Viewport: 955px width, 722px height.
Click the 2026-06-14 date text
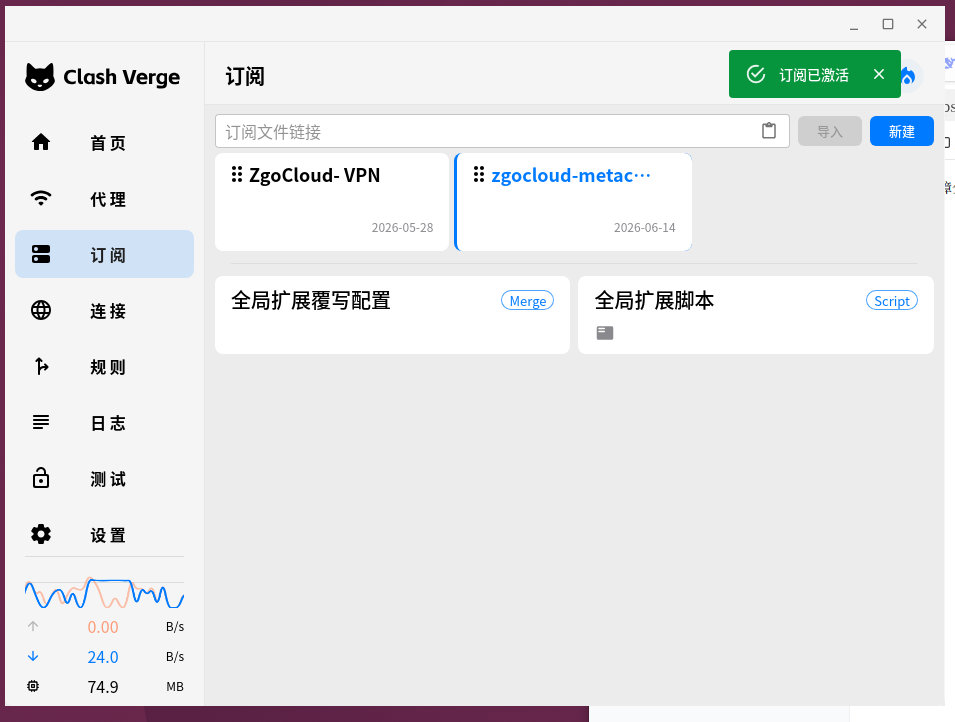click(644, 227)
